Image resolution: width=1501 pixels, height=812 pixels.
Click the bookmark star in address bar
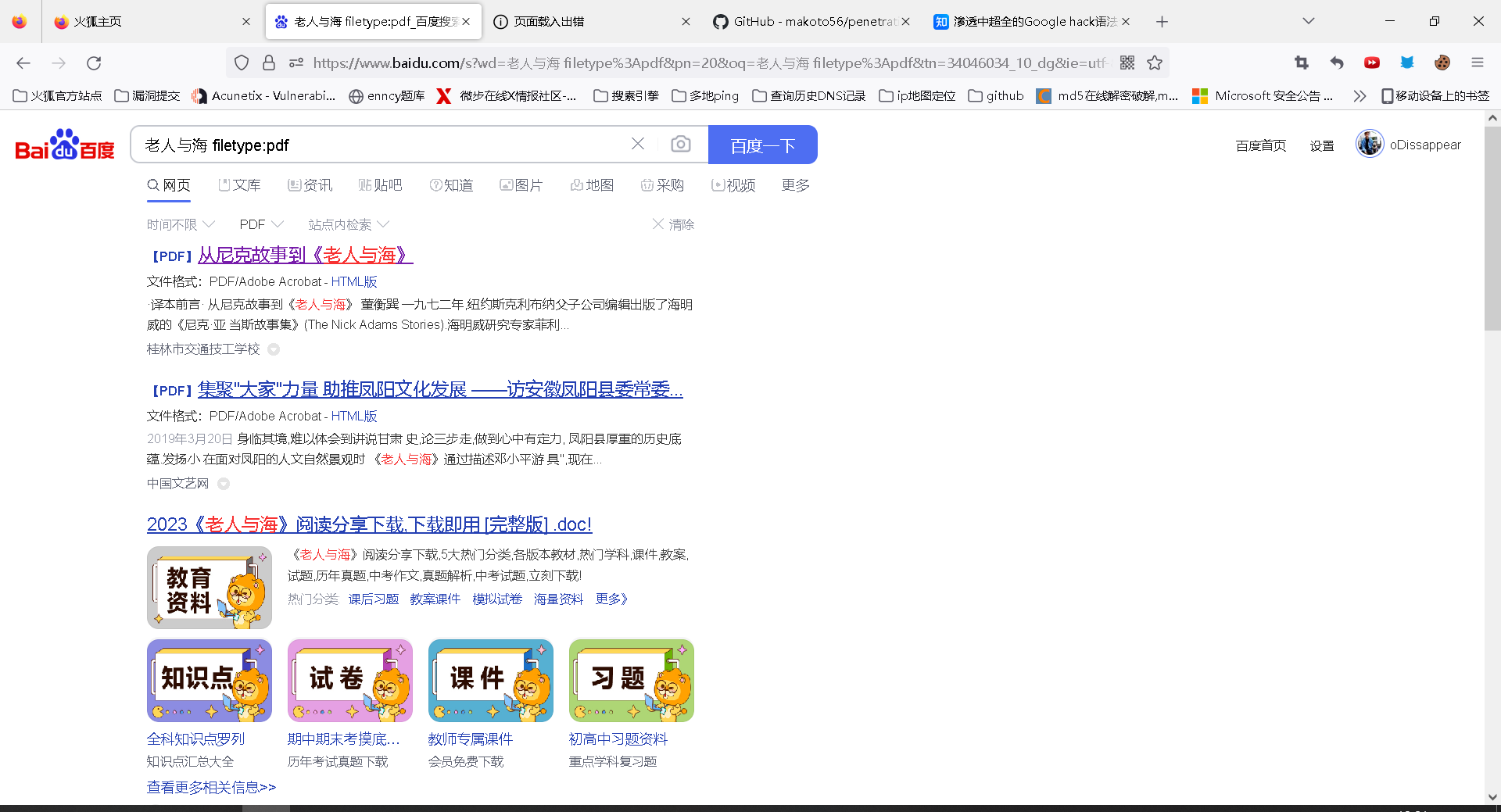(1155, 63)
